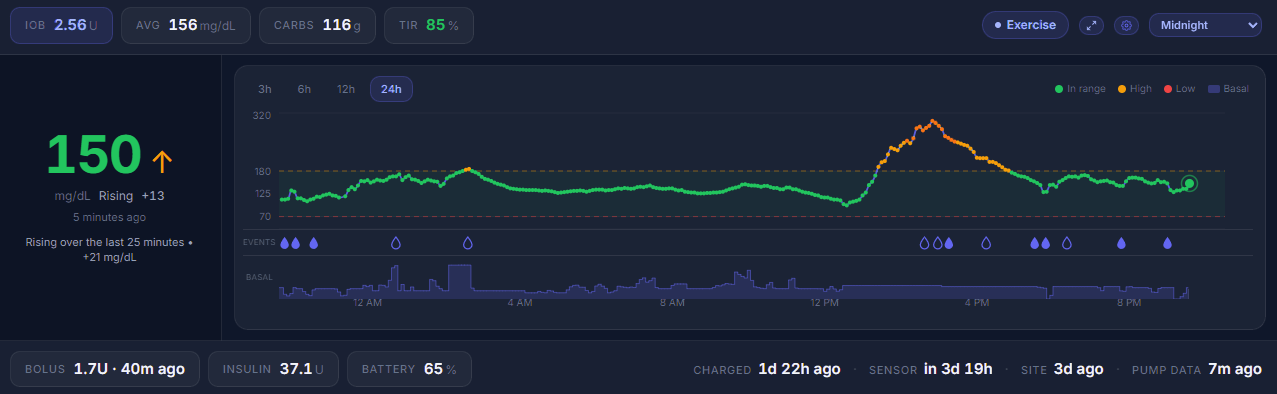Click the '5 minutes ago' timestamp

(110, 216)
